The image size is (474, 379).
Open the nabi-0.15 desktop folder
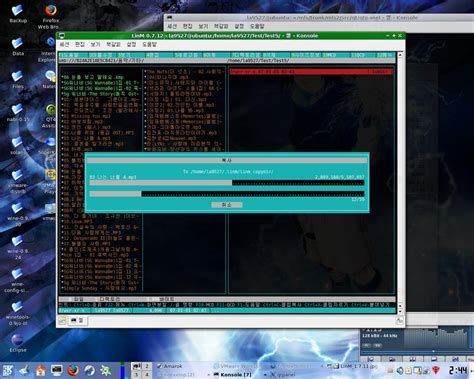click(x=17, y=112)
